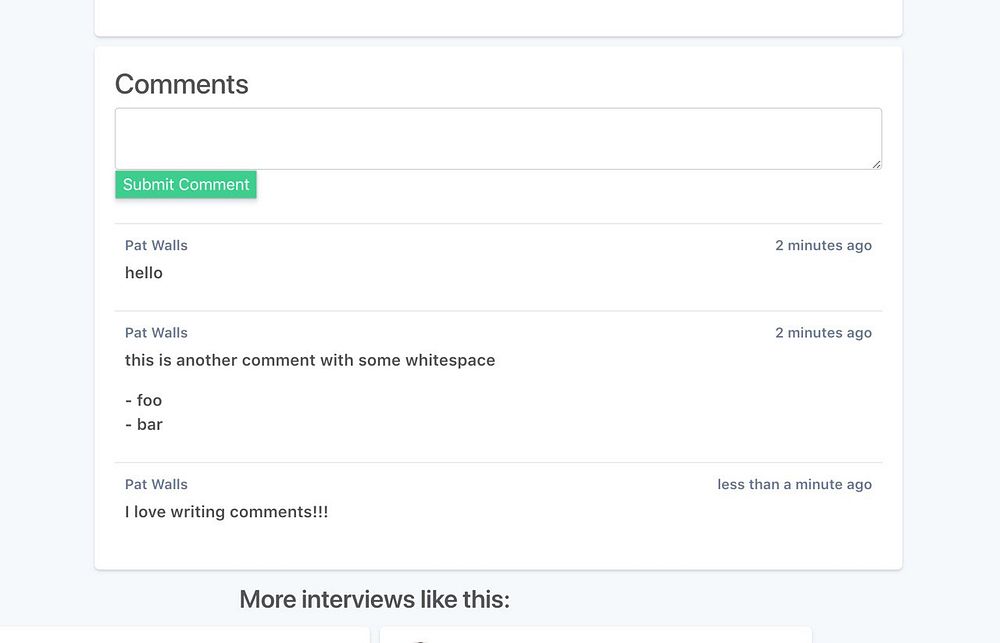Viewport: 1000px width, 643px height.
Task: Click 'this is another comment' text line
Action: click(x=310, y=360)
